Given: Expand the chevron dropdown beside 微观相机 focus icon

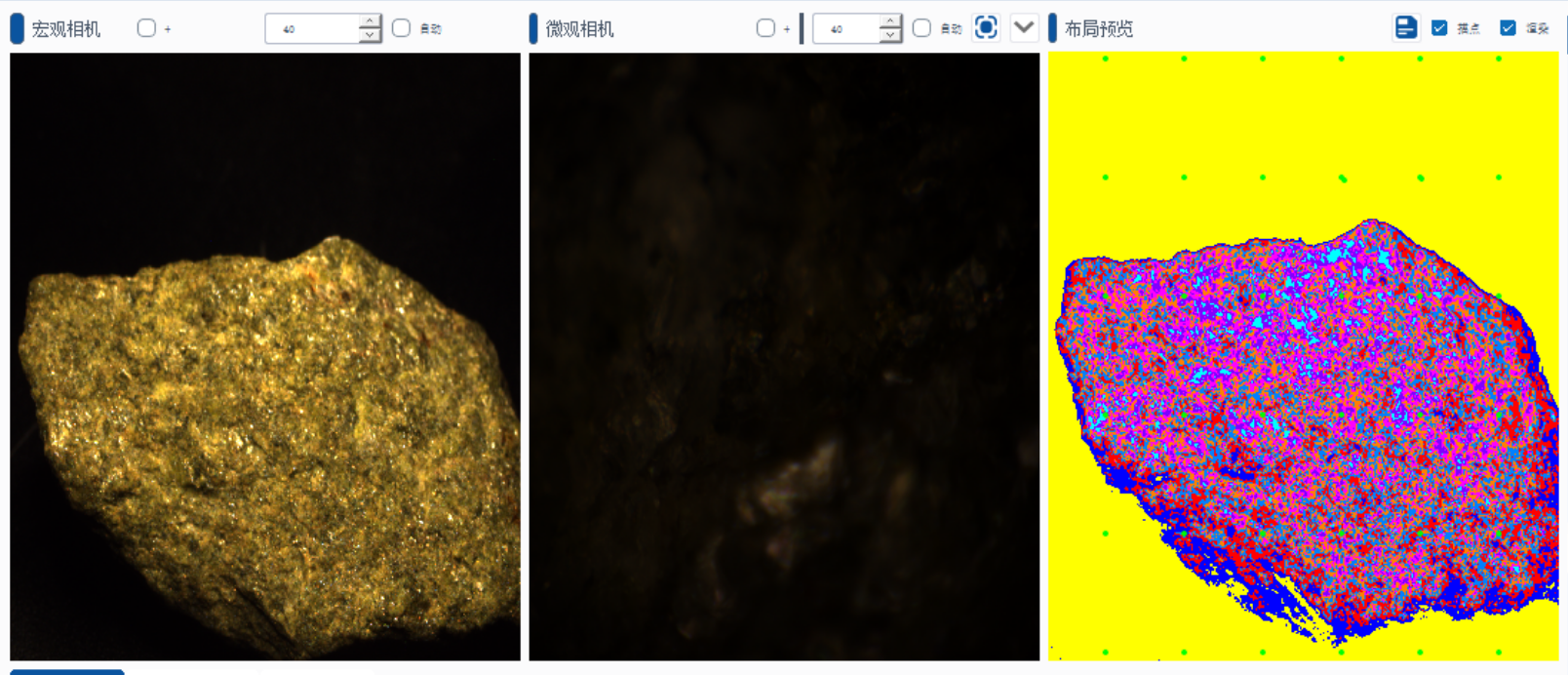Looking at the screenshot, I should click(1023, 27).
